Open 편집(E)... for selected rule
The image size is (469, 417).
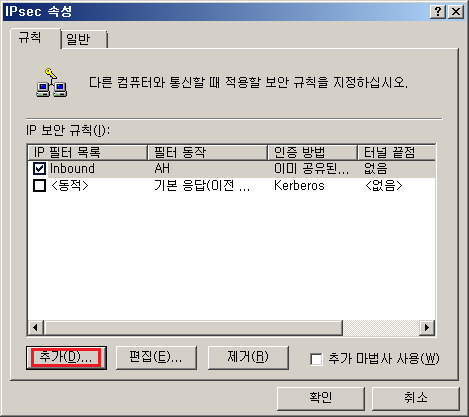(x=156, y=357)
